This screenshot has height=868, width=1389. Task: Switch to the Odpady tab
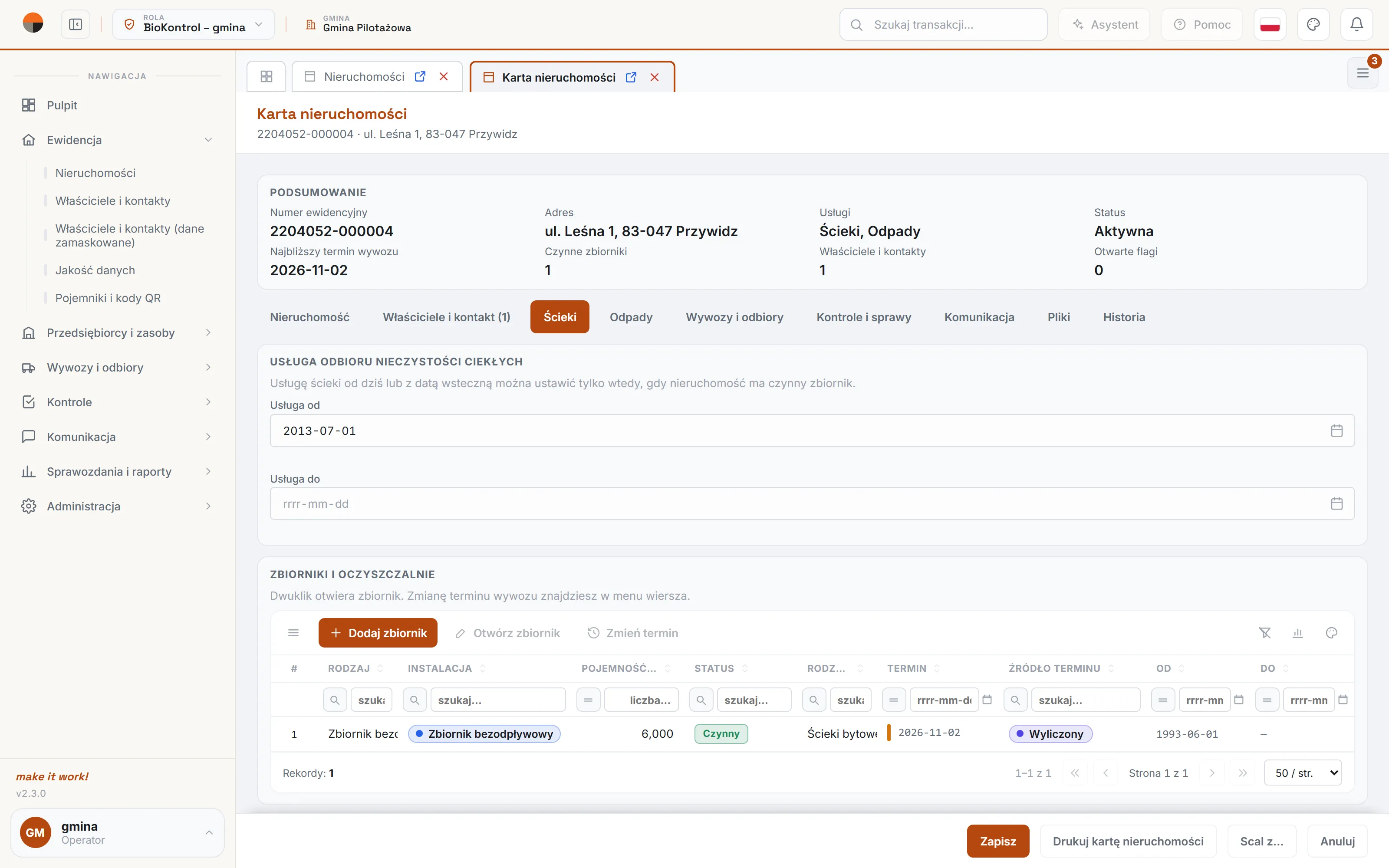(x=631, y=317)
